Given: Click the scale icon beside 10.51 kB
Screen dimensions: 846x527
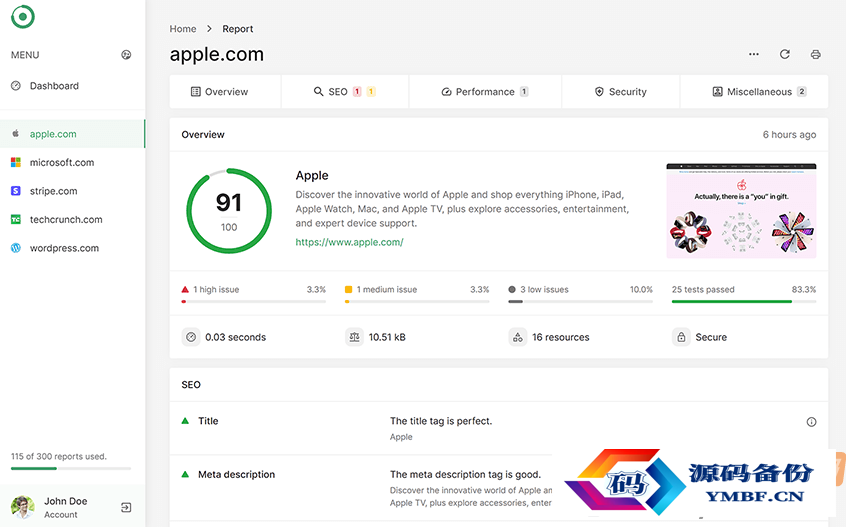Looking at the screenshot, I should [354, 337].
